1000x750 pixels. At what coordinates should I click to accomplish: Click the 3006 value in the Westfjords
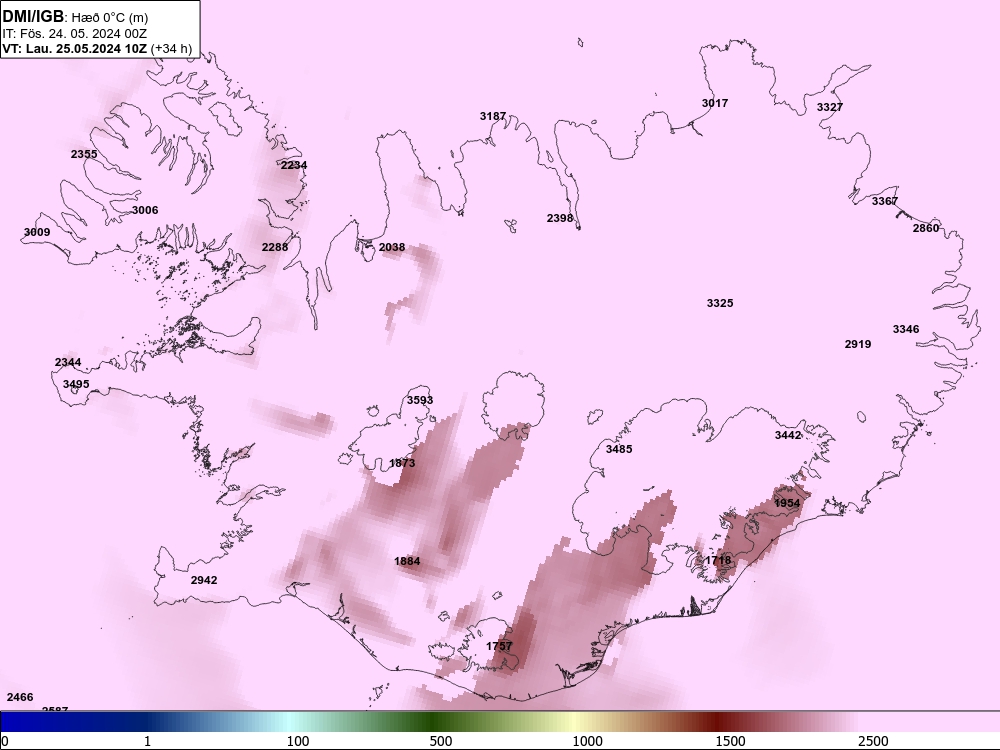tap(145, 210)
